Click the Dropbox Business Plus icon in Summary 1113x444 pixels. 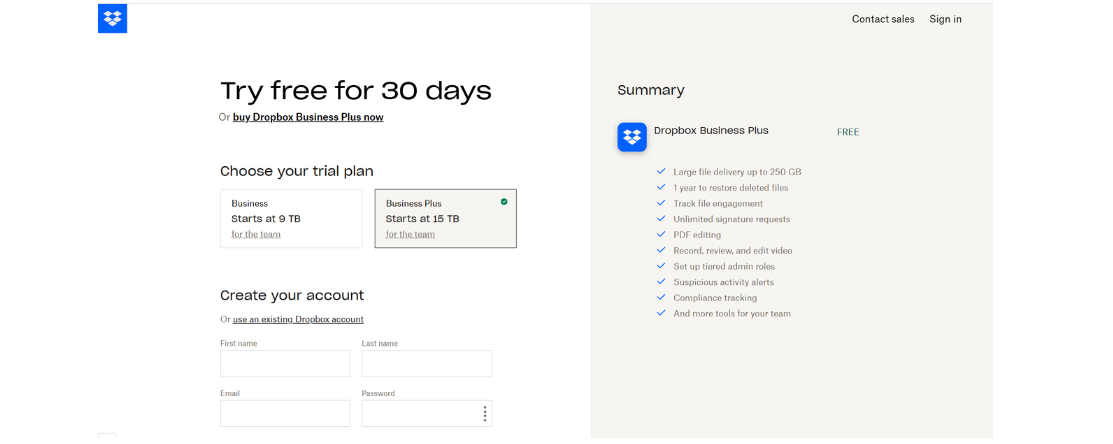(632, 137)
